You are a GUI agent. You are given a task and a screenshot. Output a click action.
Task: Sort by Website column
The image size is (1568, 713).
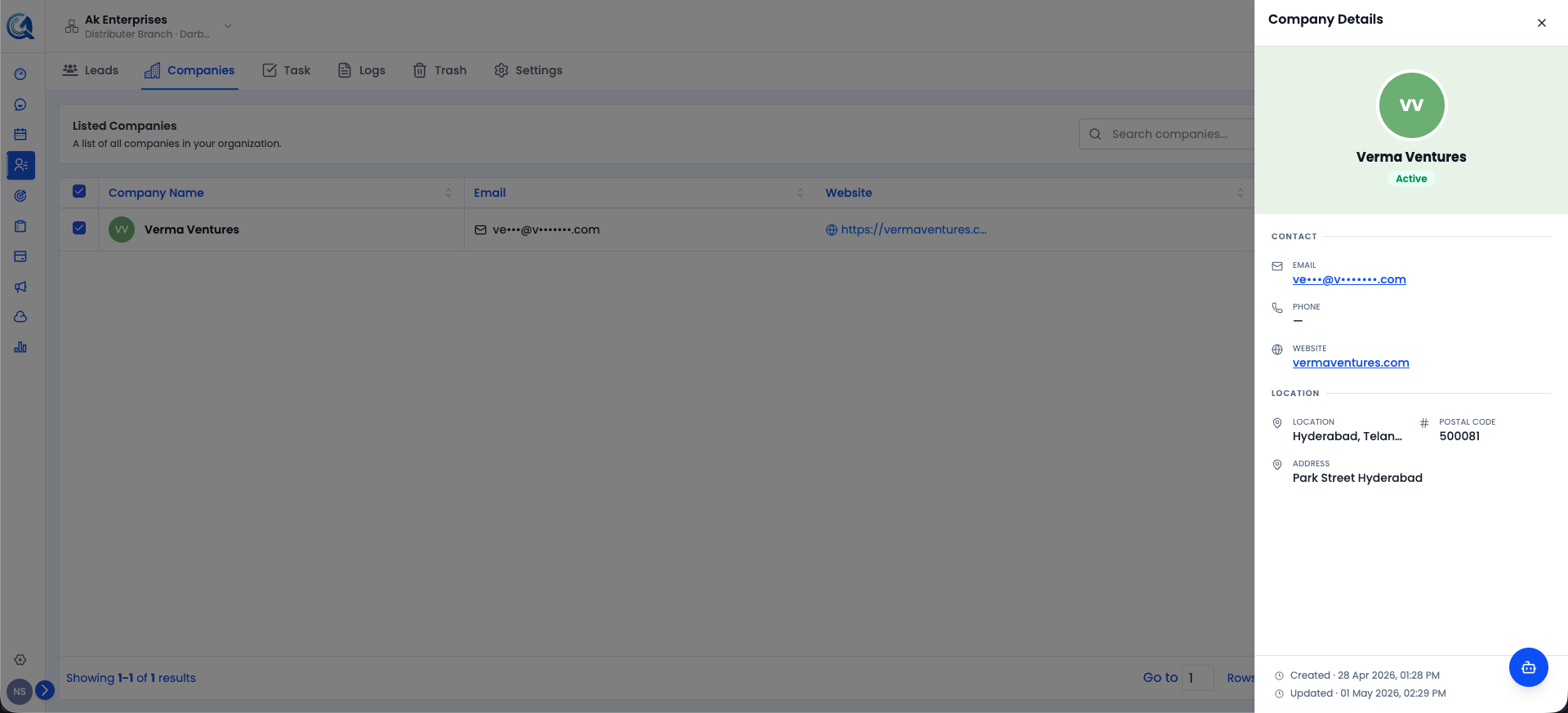pyautogui.click(x=1241, y=193)
